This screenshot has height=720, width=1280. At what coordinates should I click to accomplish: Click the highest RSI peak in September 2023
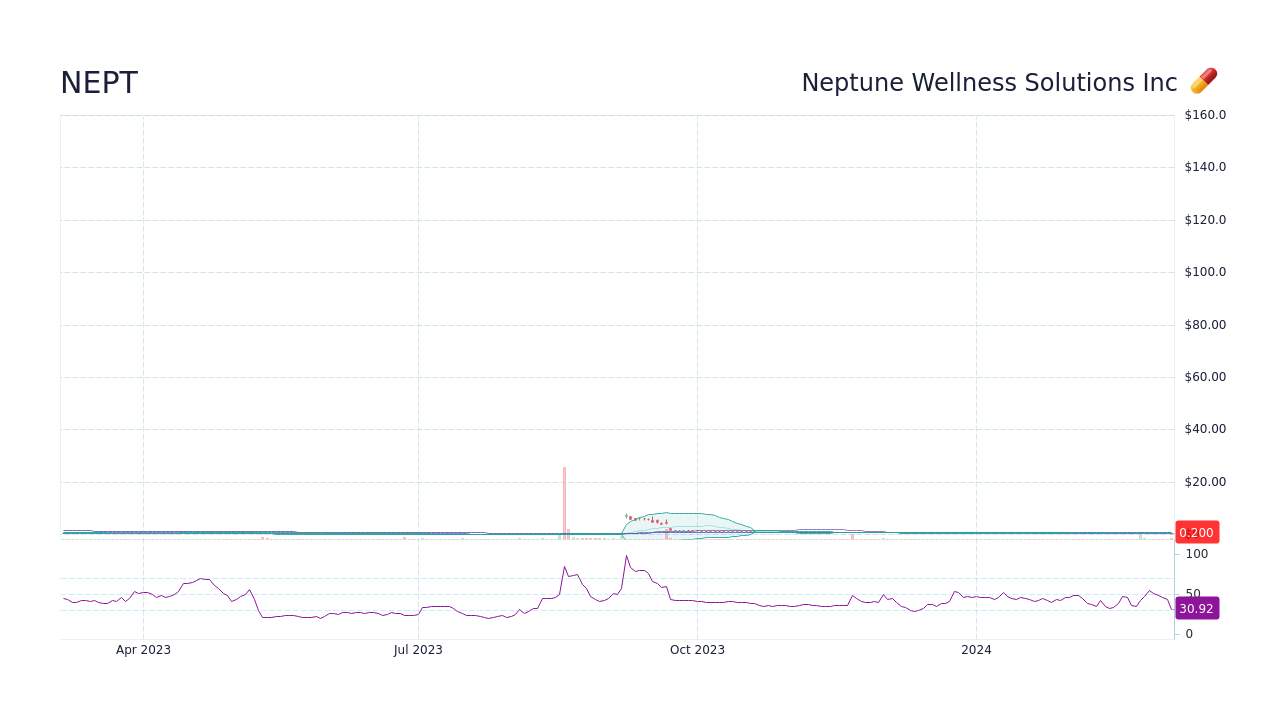pos(627,557)
